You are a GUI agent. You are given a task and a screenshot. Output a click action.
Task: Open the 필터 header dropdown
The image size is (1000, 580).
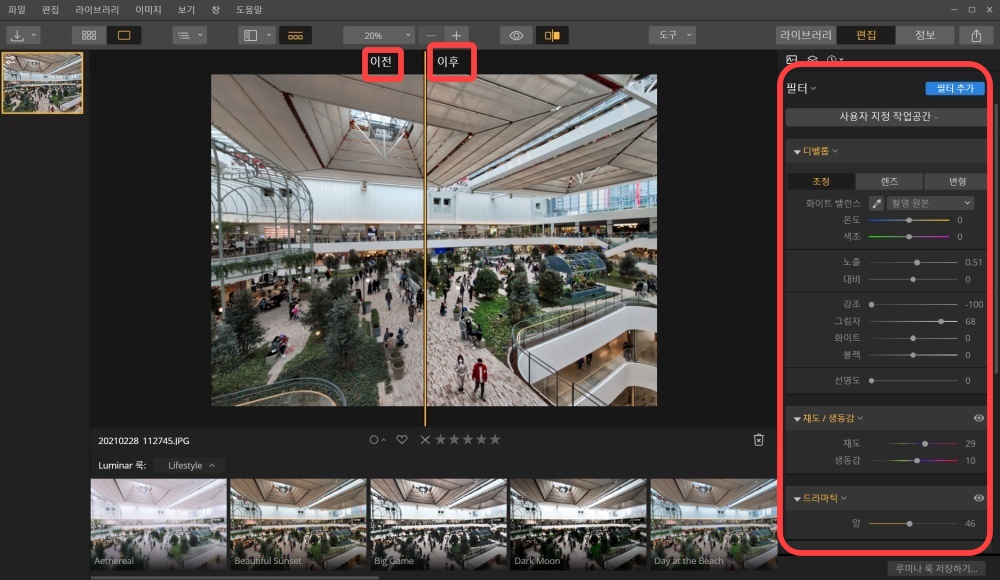[x=801, y=88]
